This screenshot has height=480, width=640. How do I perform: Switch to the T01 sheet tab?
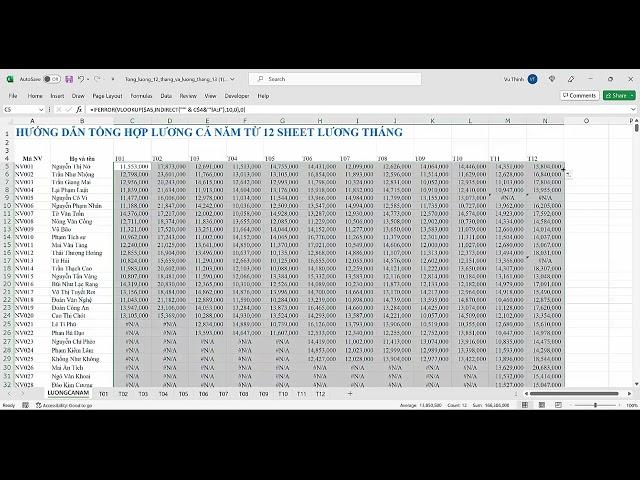point(104,394)
